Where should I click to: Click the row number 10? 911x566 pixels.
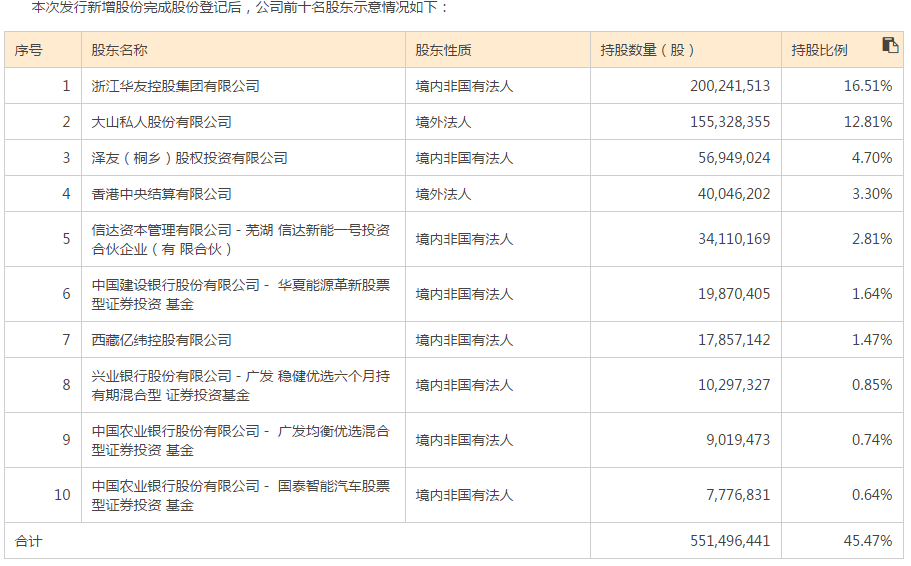coord(62,495)
